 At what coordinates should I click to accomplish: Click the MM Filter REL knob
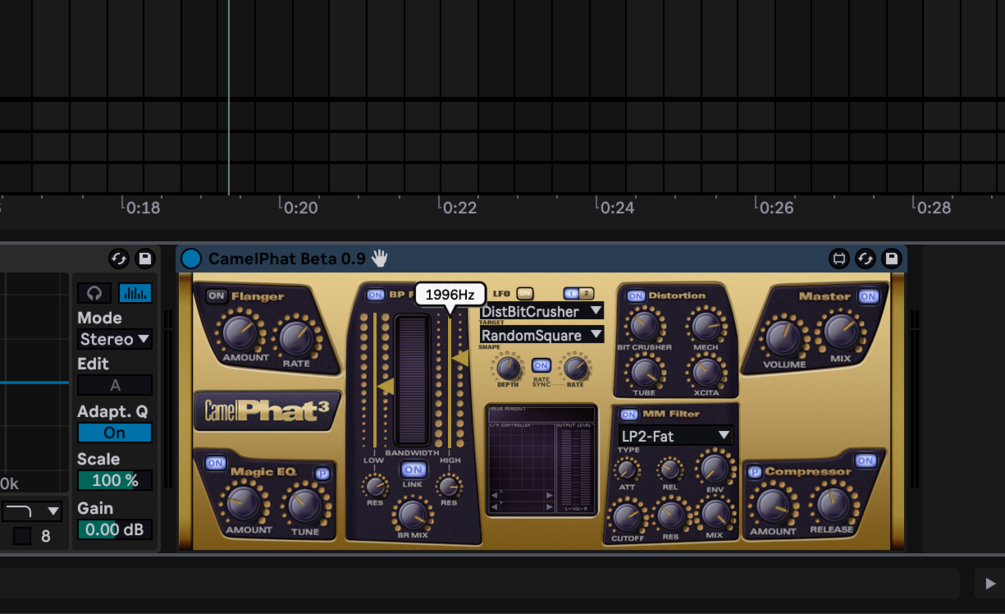670,471
